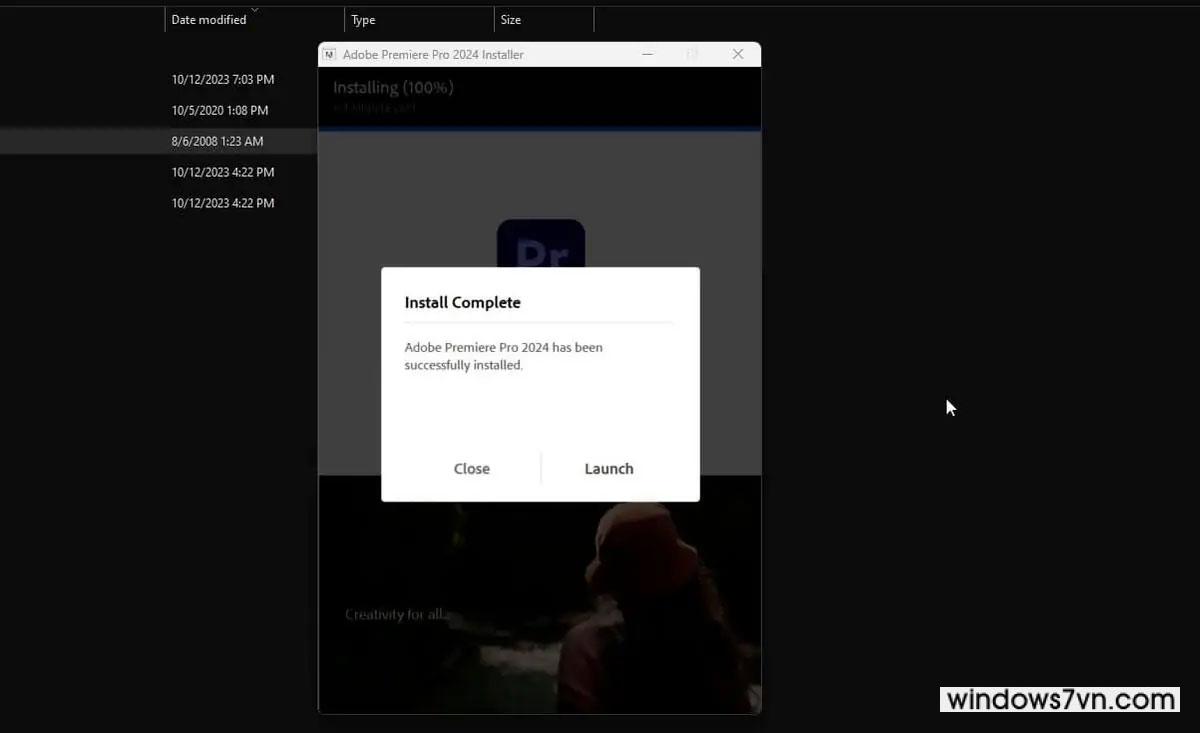This screenshot has height=733, width=1200.
Task: Select the file modified 10/5/2020 1:08 PM
Action: (x=219, y=110)
